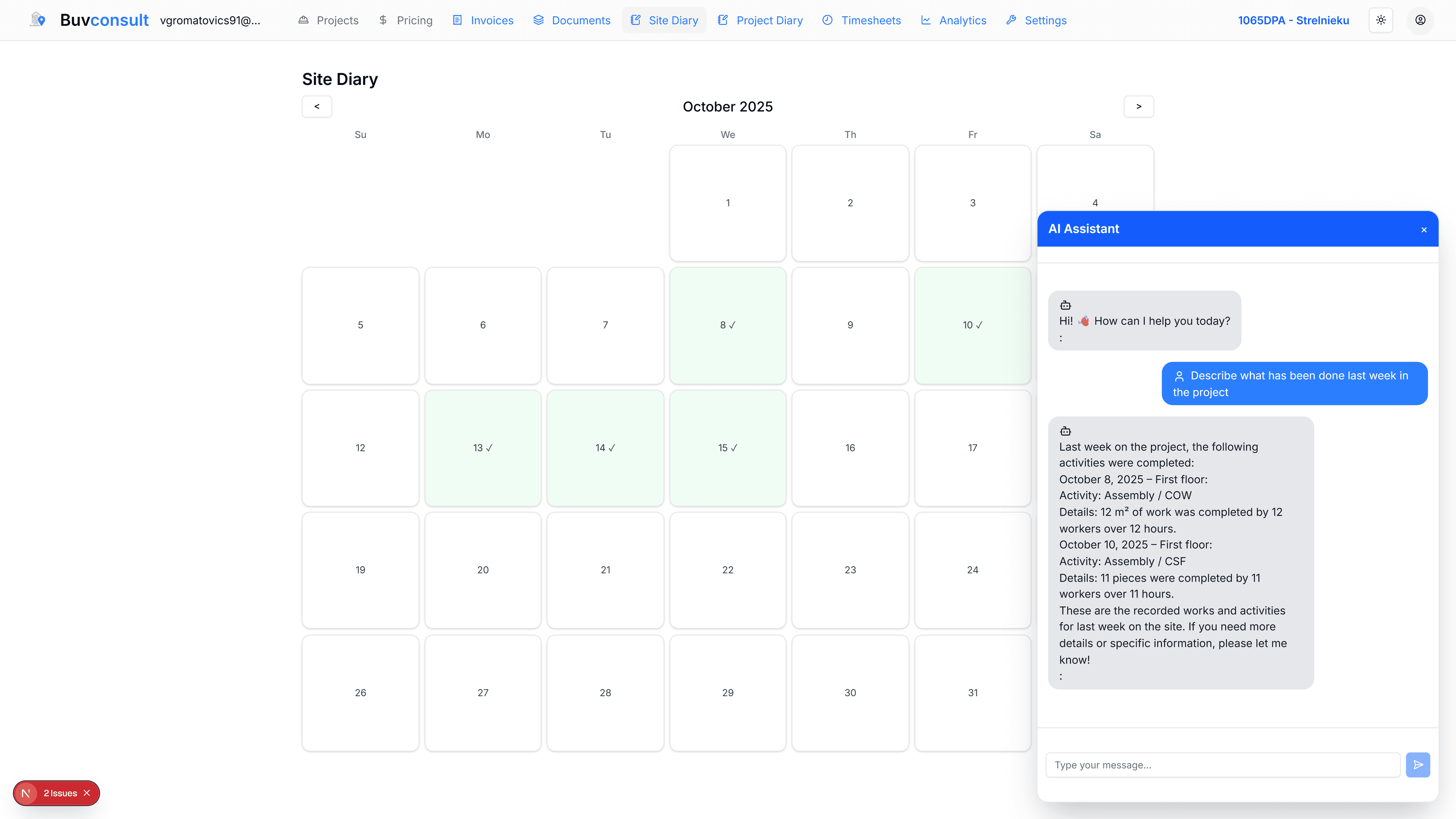
Task: Open Timesheets page
Action: point(862,20)
